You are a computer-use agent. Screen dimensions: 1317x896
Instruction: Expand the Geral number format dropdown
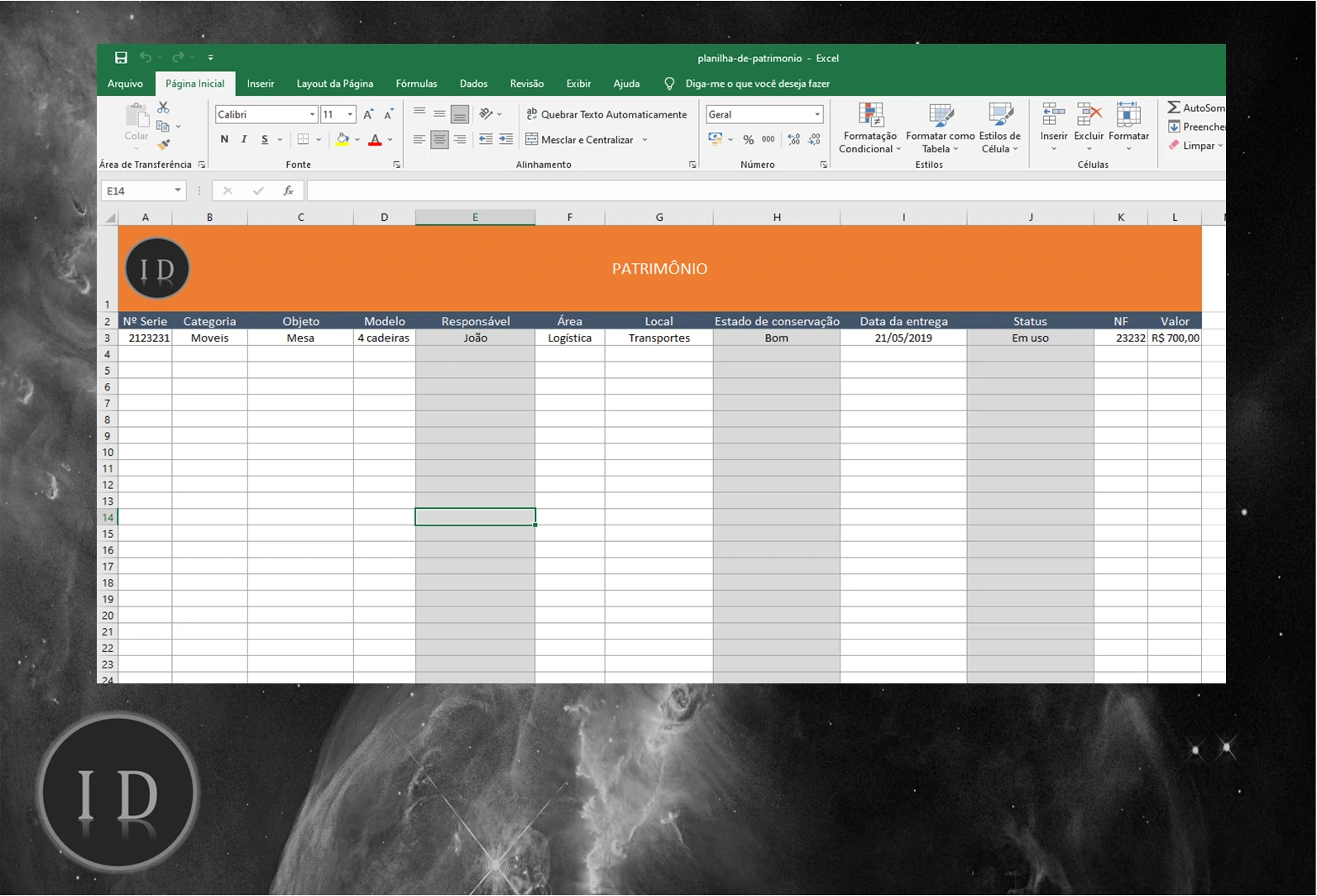pos(817,114)
